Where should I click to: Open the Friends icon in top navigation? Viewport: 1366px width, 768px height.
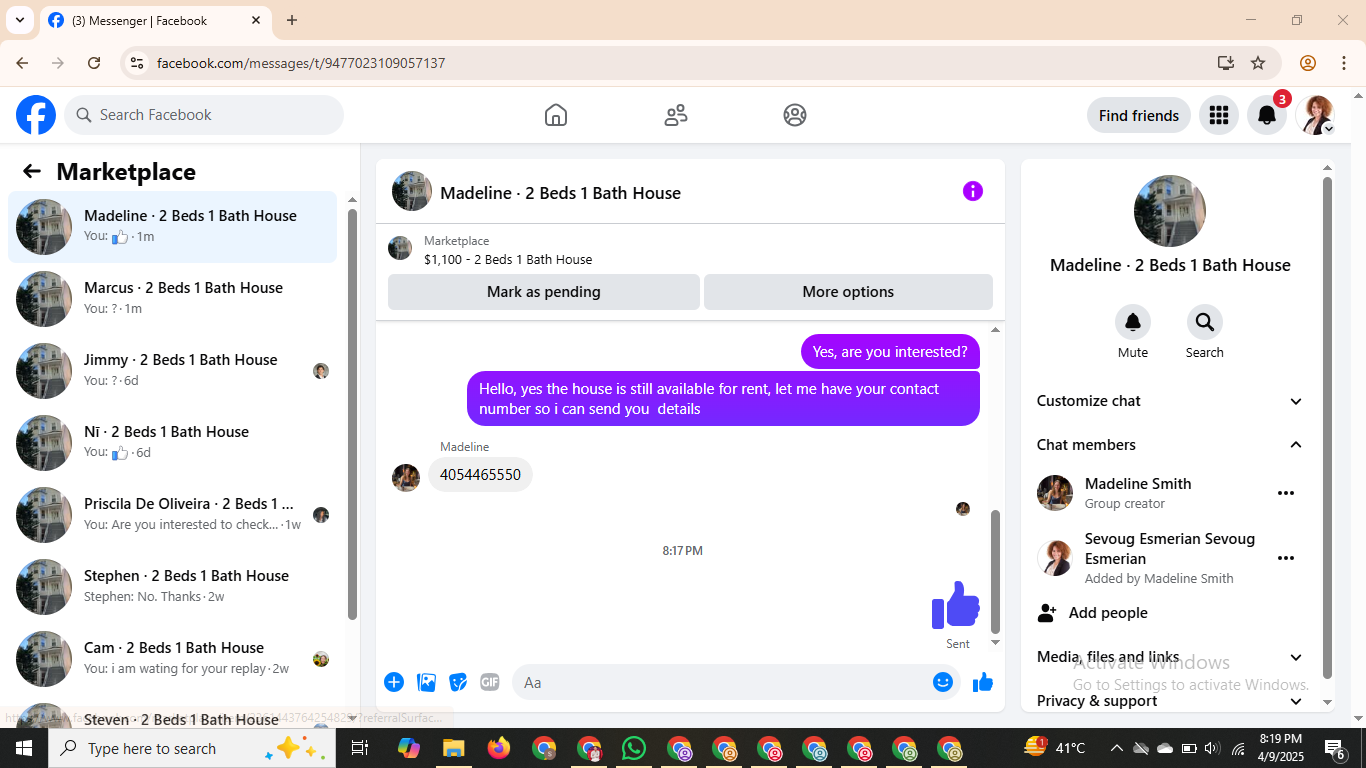[x=676, y=115]
